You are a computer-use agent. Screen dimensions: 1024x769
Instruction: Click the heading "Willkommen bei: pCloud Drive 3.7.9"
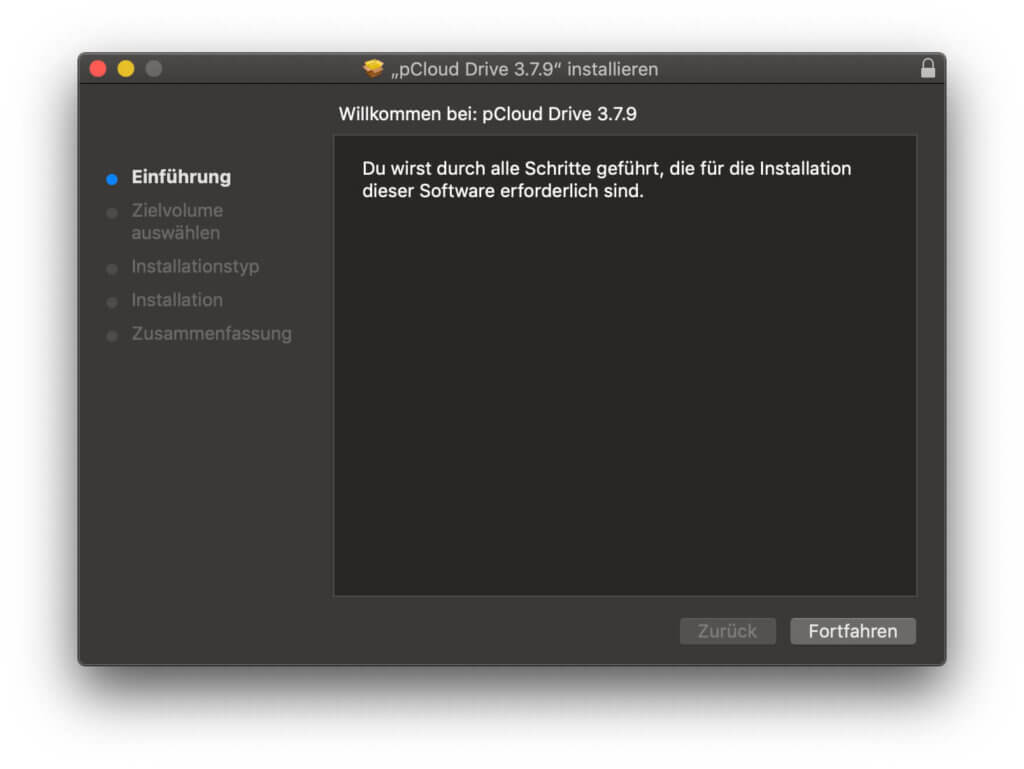[x=487, y=114]
